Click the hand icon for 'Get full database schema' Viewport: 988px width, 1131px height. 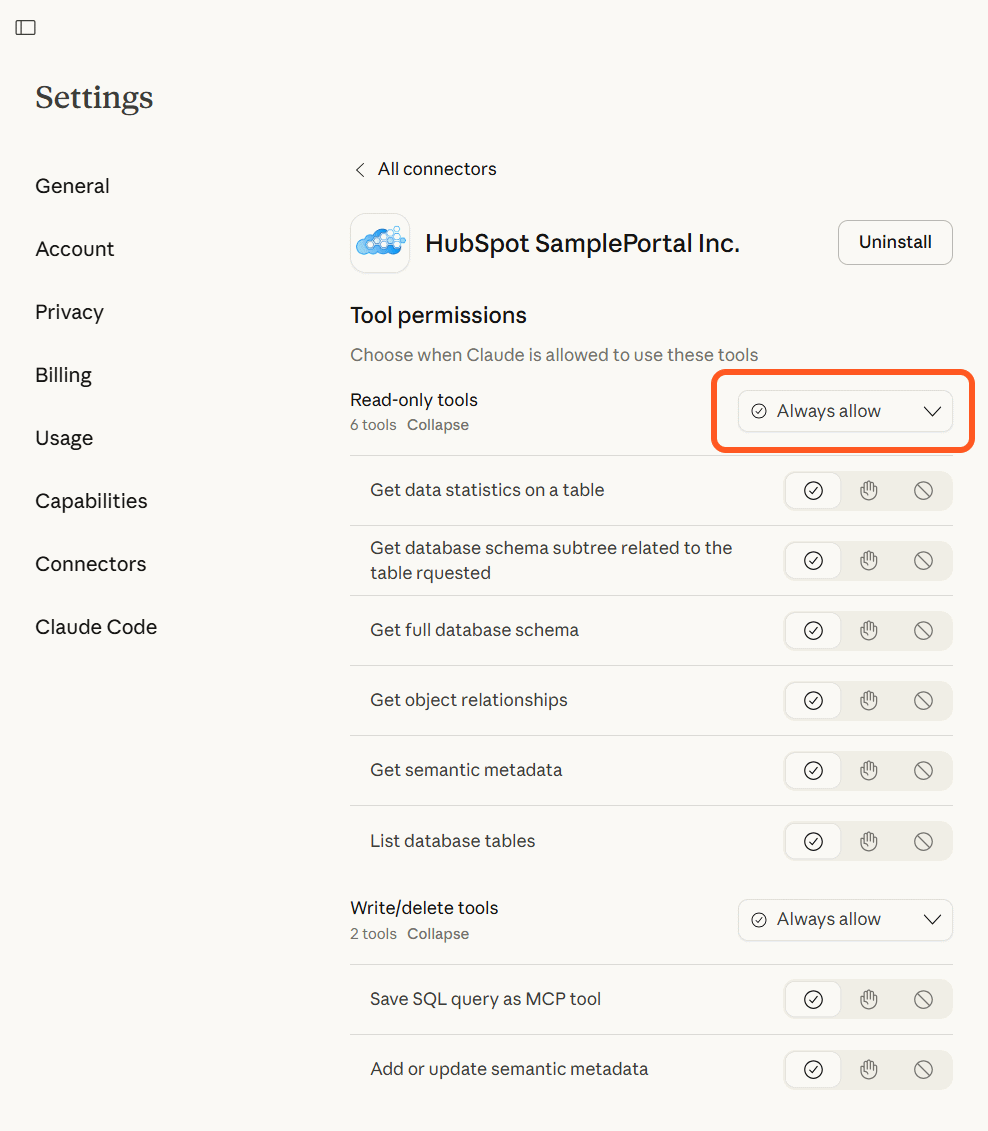tap(868, 630)
